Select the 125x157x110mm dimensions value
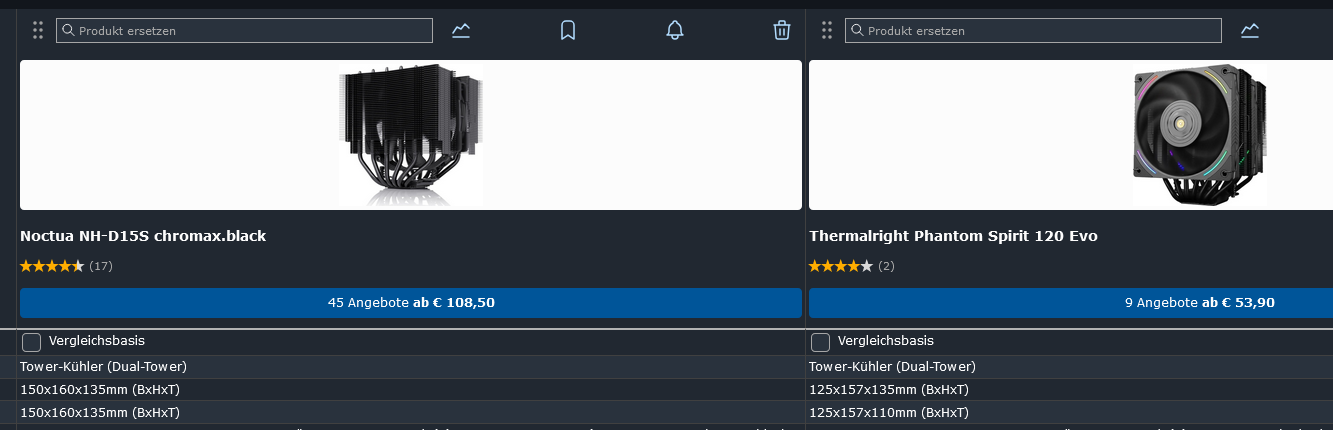 click(889, 412)
